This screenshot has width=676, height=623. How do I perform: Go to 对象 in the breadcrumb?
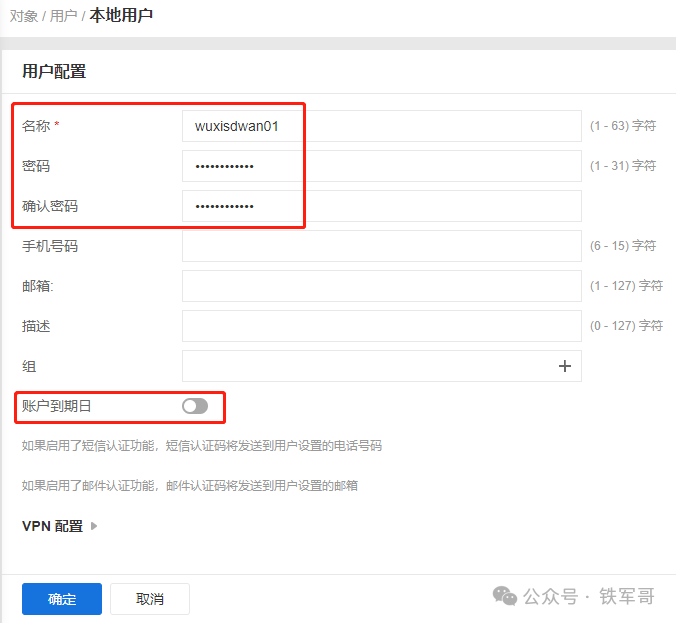(24, 16)
